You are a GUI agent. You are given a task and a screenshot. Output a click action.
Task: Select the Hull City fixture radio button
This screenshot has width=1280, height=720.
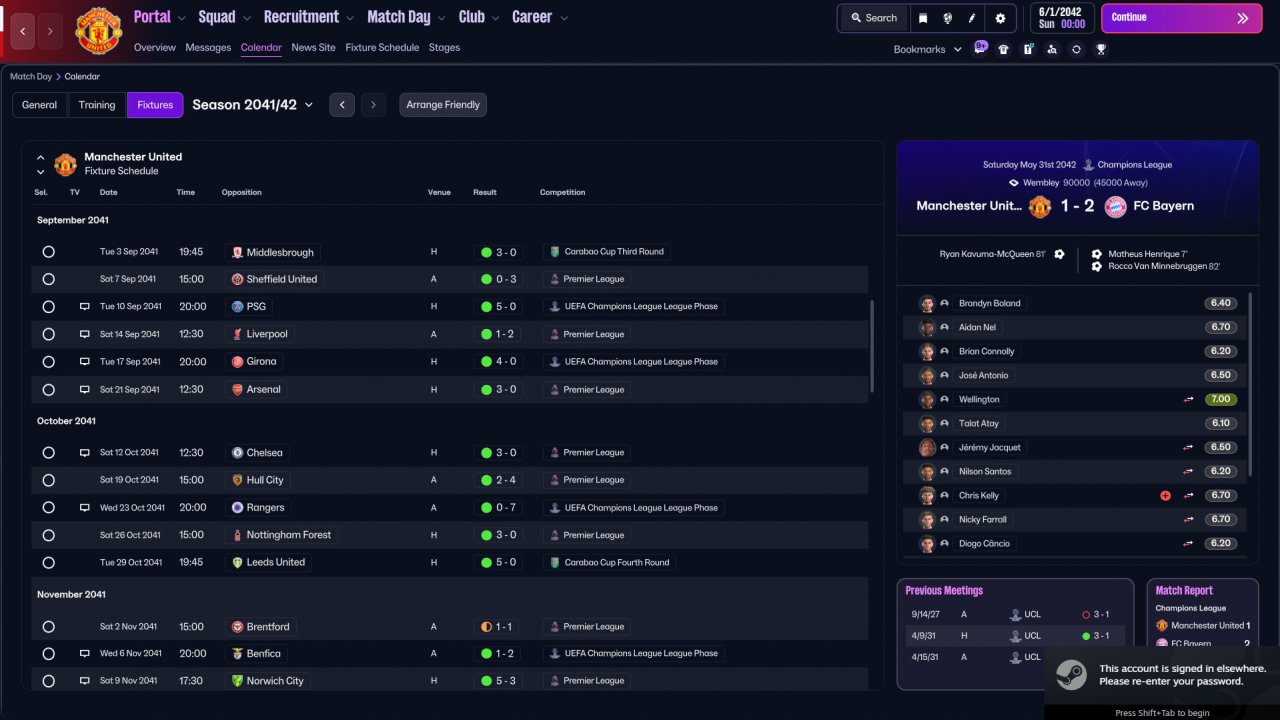click(x=48, y=480)
